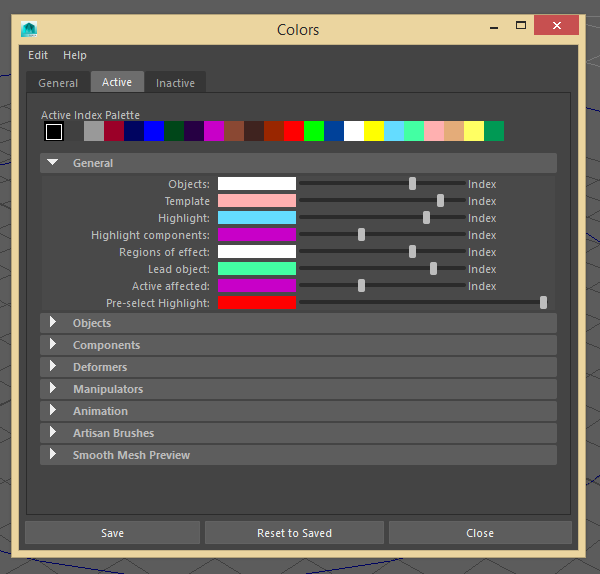Select dark crimson palette swatch

point(114,131)
